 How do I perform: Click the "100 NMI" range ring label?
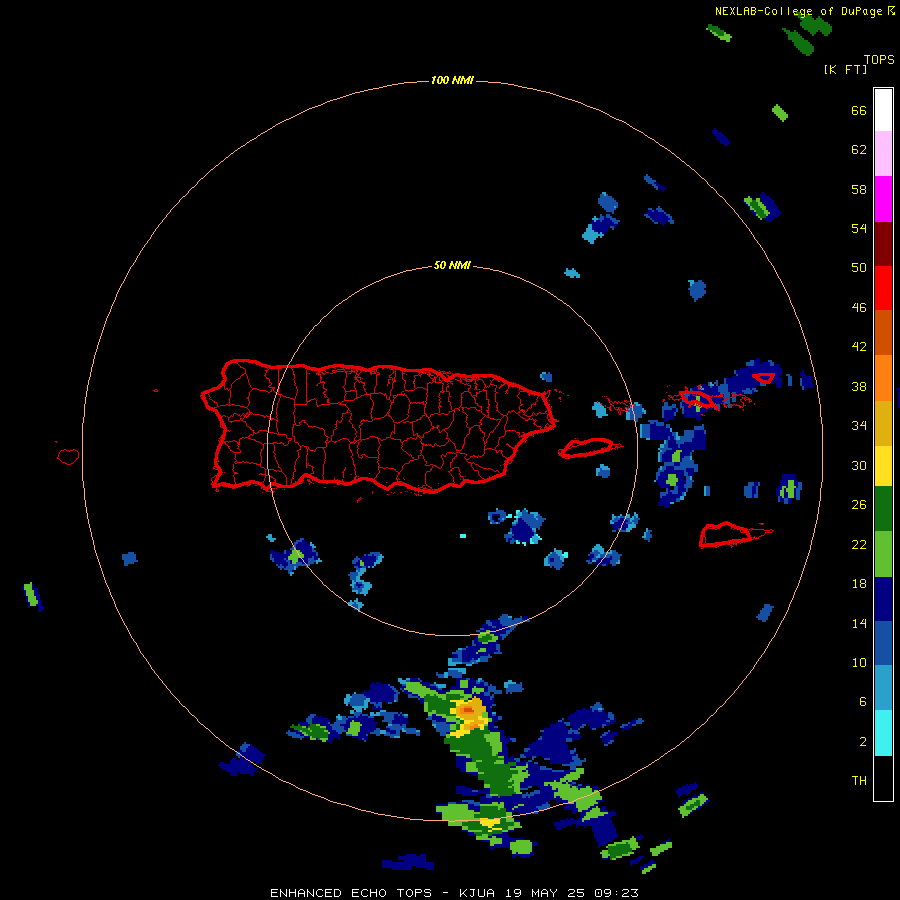[452, 80]
